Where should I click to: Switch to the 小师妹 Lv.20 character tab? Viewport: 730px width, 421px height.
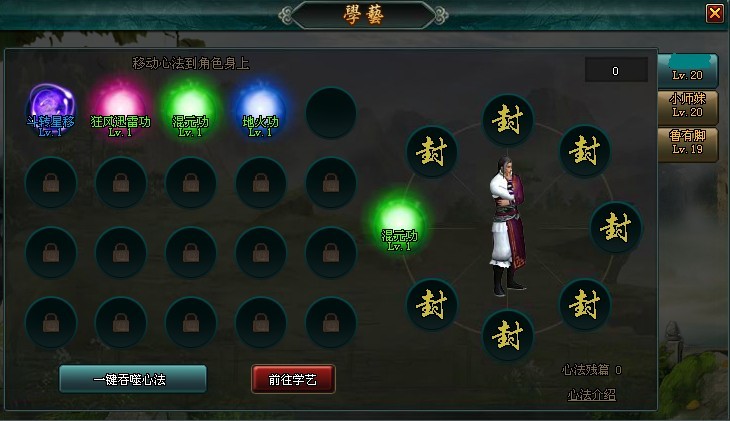coord(688,106)
